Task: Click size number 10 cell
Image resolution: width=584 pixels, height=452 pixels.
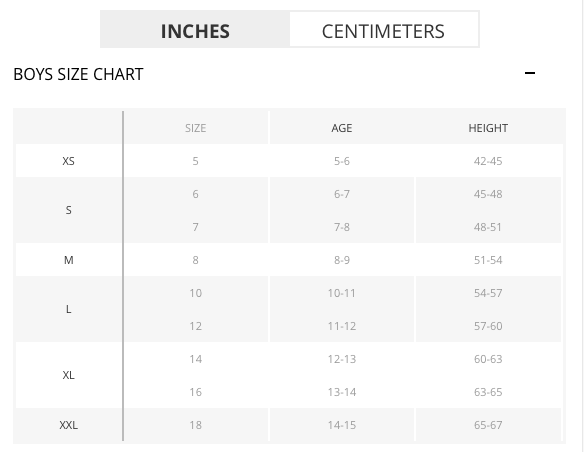Action: pyautogui.click(x=196, y=293)
